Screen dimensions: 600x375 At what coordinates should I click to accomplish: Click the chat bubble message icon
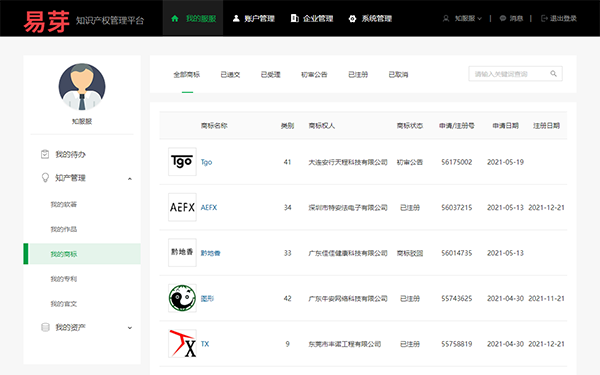tap(503, 18)
